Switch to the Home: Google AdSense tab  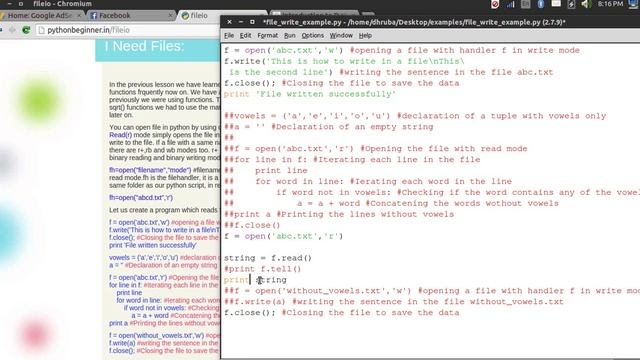tap(40, 16)
